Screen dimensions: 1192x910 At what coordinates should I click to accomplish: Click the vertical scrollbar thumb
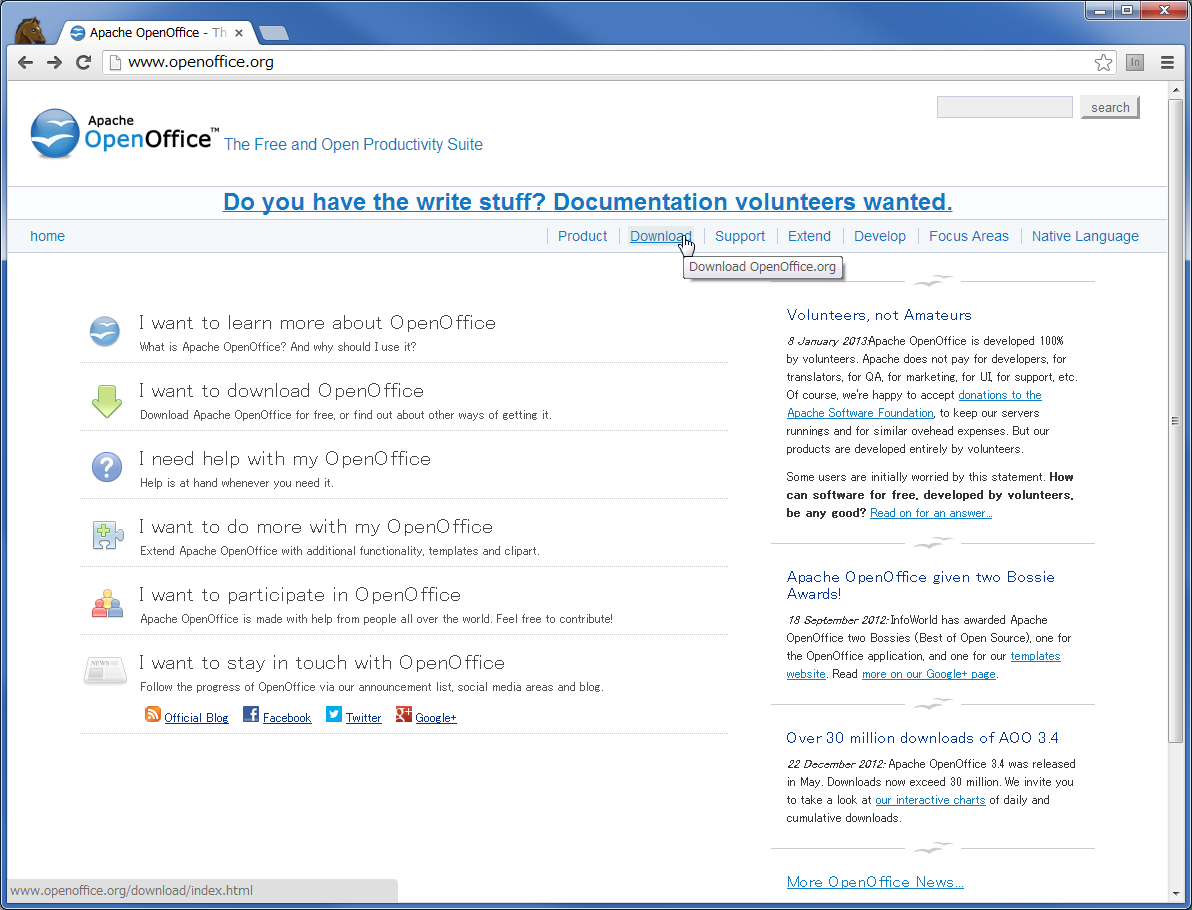coord(1175,420)
